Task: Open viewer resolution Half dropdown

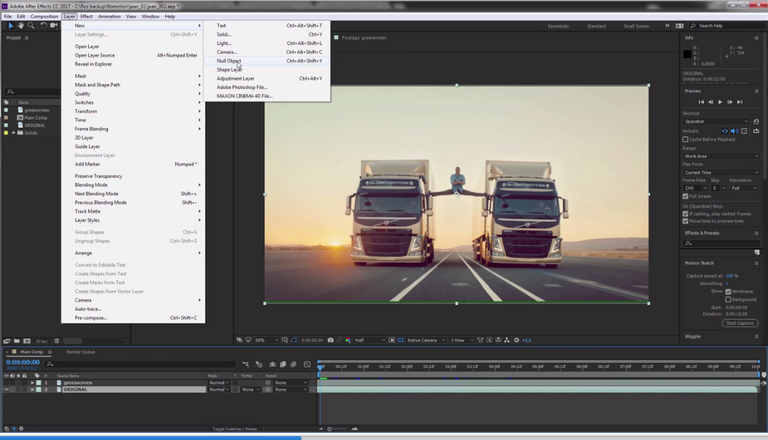Action: (370, 340)
